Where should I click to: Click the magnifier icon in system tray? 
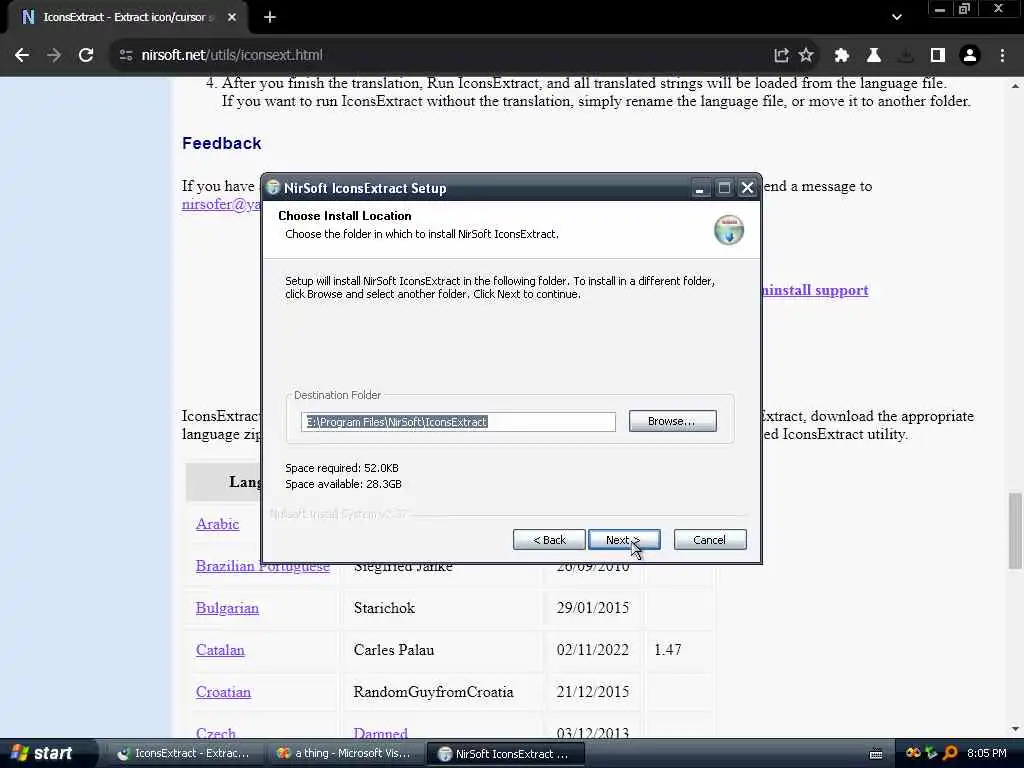coord(950,753)
